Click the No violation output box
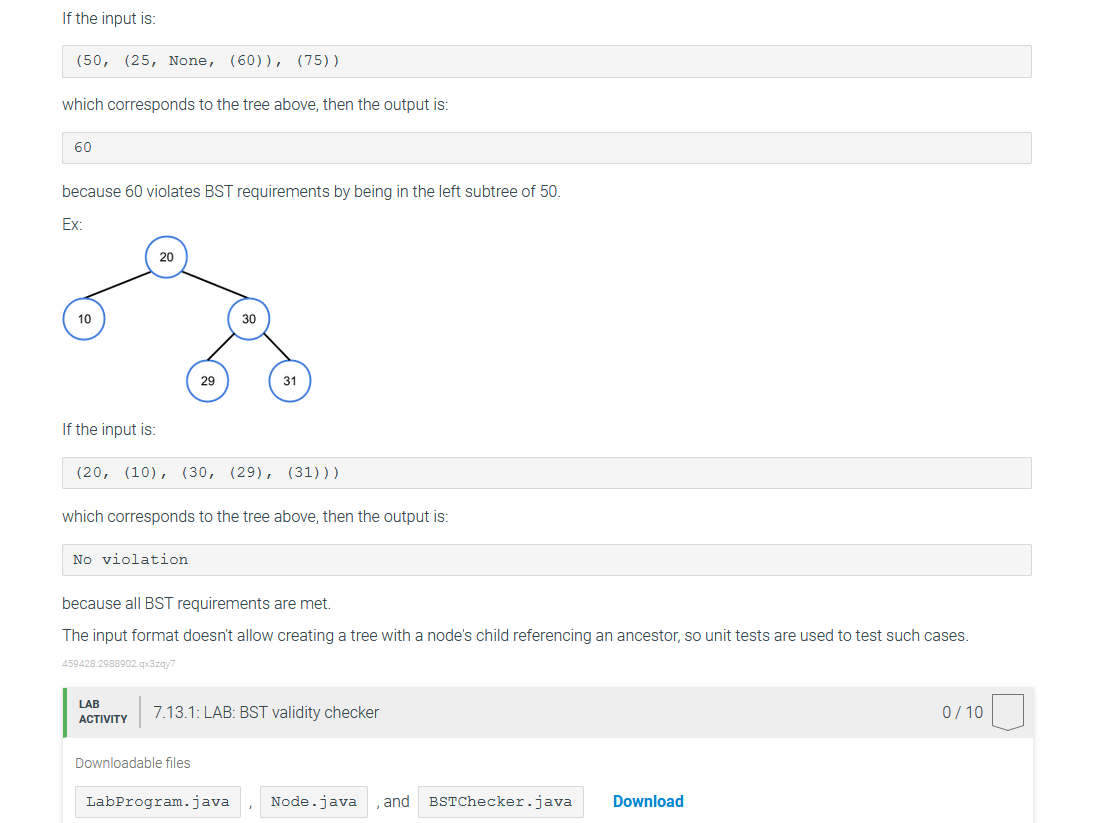This screenshot has height=823, width=1095. (x=547, y=560)
